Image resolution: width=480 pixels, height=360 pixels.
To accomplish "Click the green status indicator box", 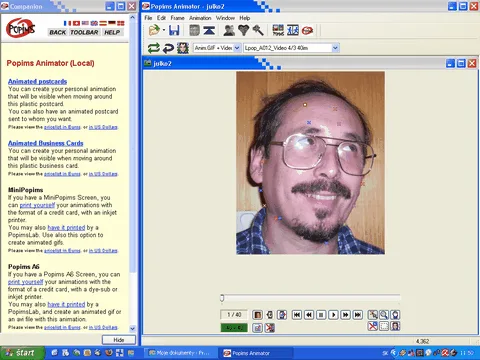I will [x=234, y=328].
